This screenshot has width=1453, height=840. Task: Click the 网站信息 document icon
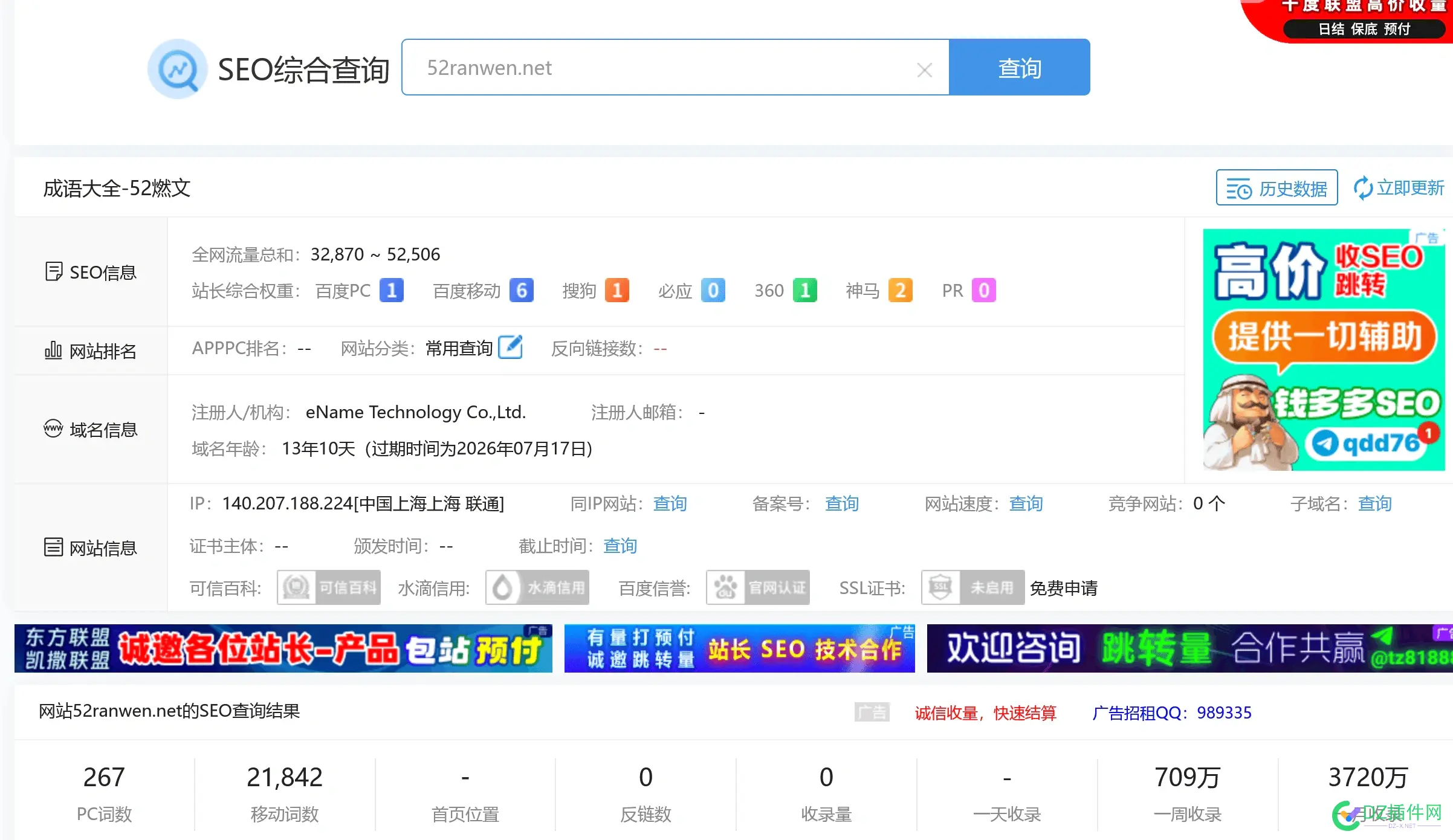click(x=54, y=546)
